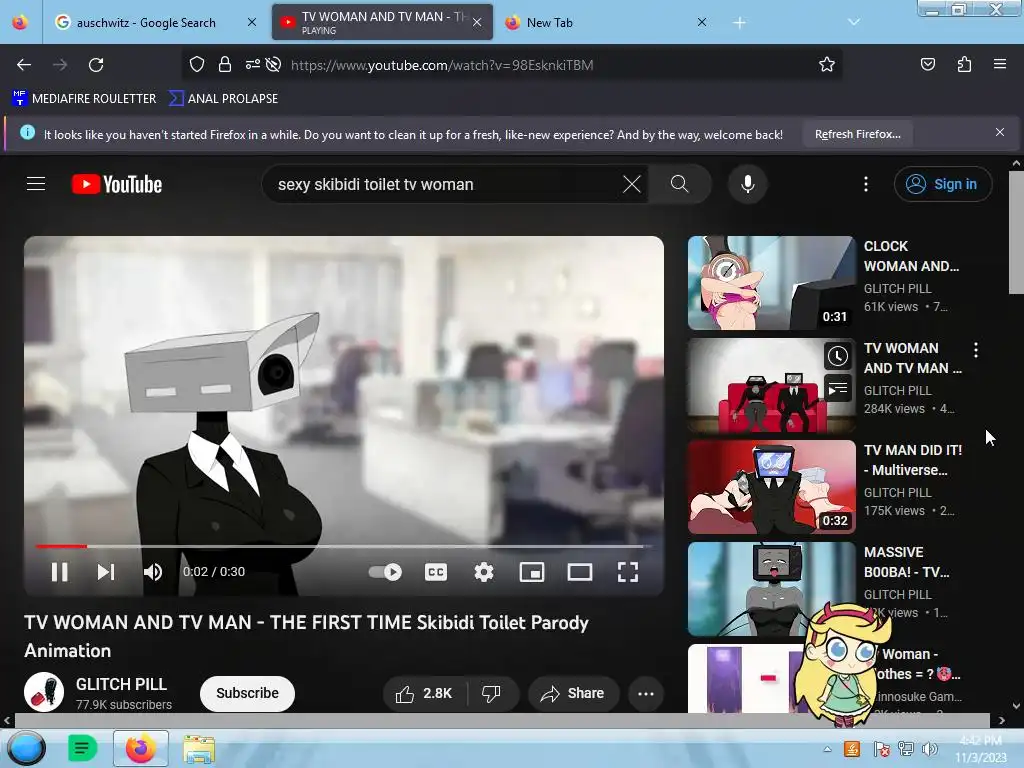Open Firefox View pinned icon

point(20,22)
